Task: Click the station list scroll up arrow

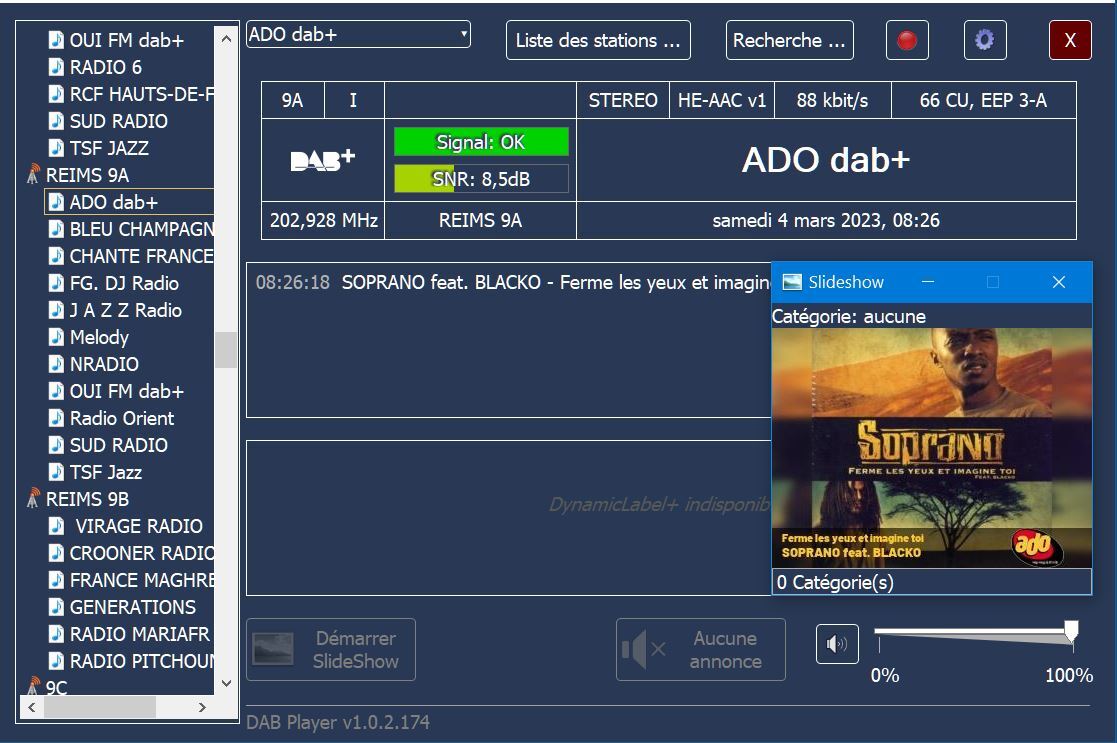Action: (226, 38)
